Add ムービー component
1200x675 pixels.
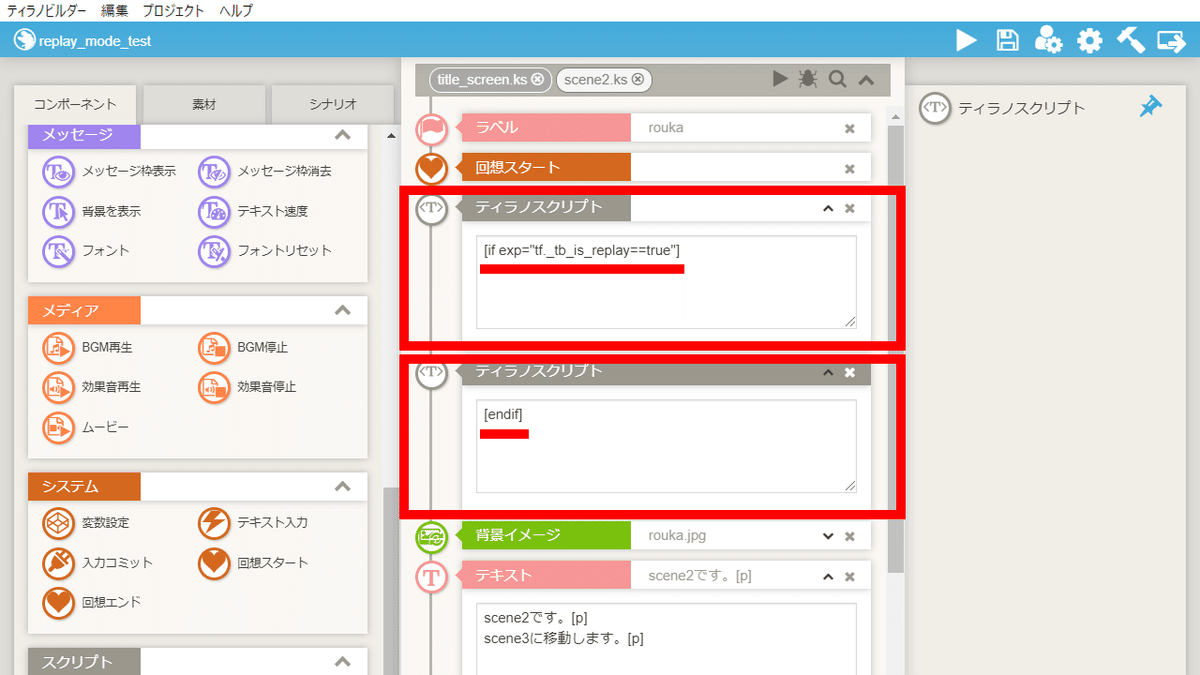point(86,427)
